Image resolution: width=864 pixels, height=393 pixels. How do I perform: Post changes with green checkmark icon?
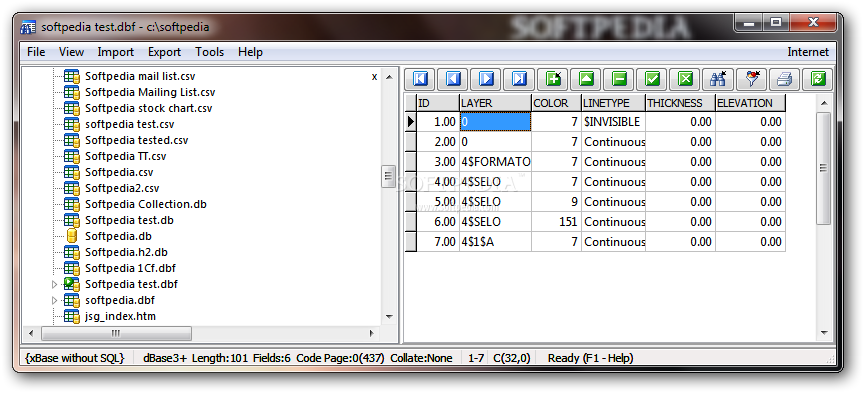652,79
